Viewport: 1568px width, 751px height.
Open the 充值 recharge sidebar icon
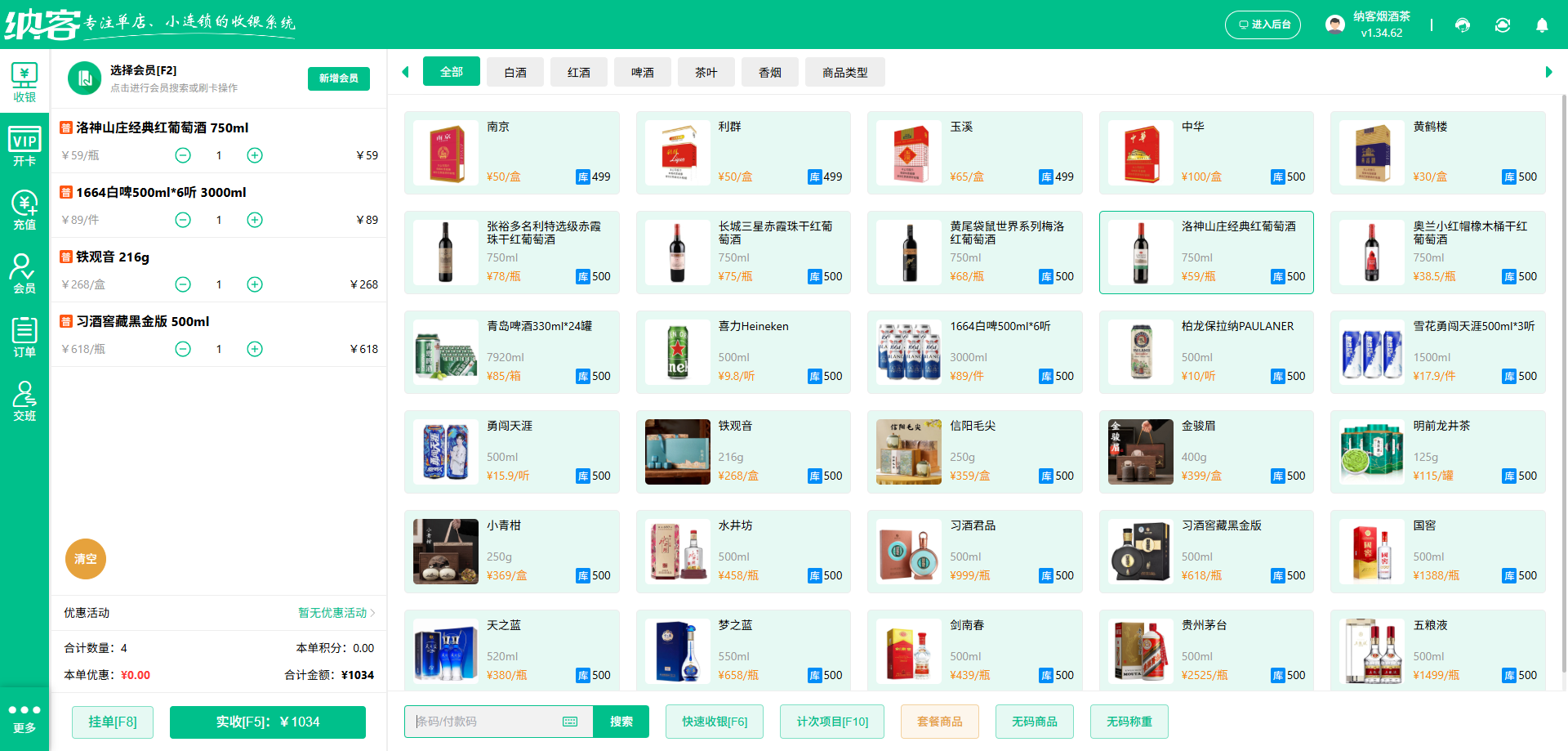coord(24,210)
